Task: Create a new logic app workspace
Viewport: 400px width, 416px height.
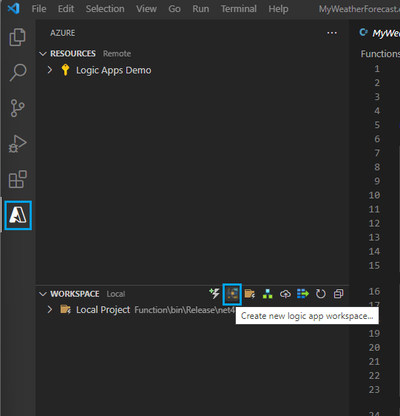Action: [232, 294]
